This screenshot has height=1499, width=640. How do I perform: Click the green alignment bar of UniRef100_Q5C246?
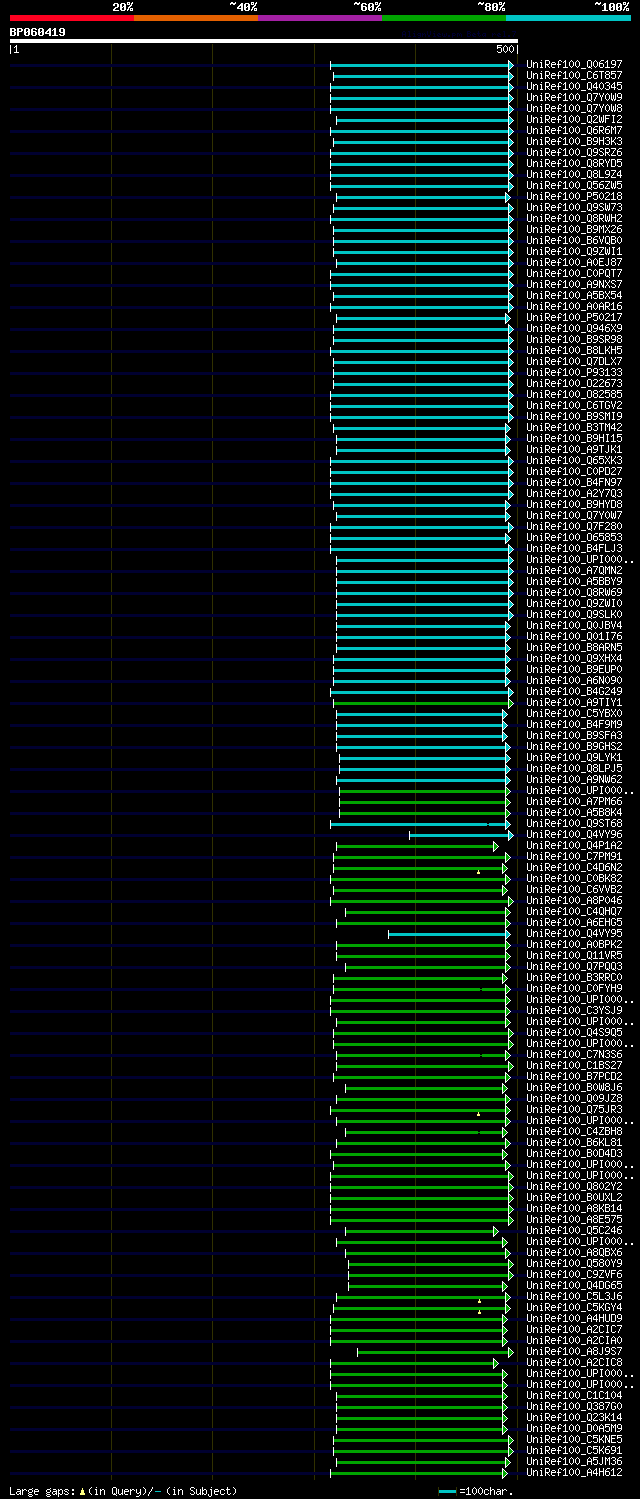(x=421, y=1230)
